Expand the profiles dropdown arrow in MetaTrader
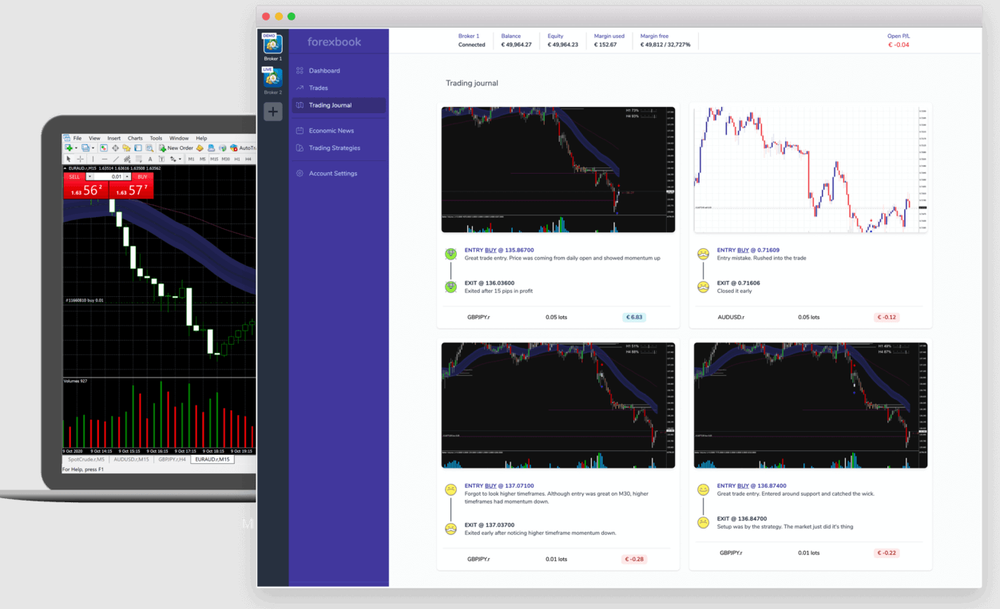Screen dimensions: 1000x609 coord(93,148)
